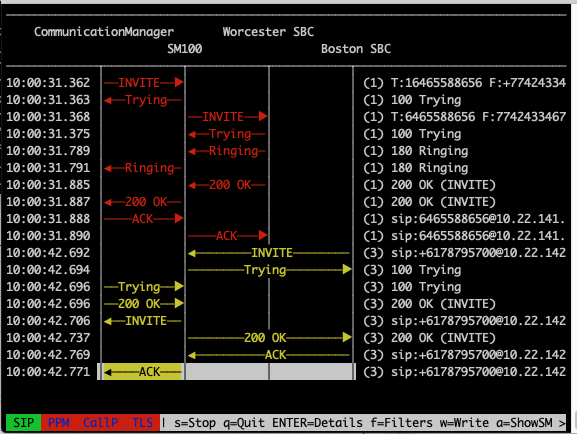Select the yellow Trying arrow at 10:00:42.696
This screenshot has height=434, width=577.
[143, 287]
